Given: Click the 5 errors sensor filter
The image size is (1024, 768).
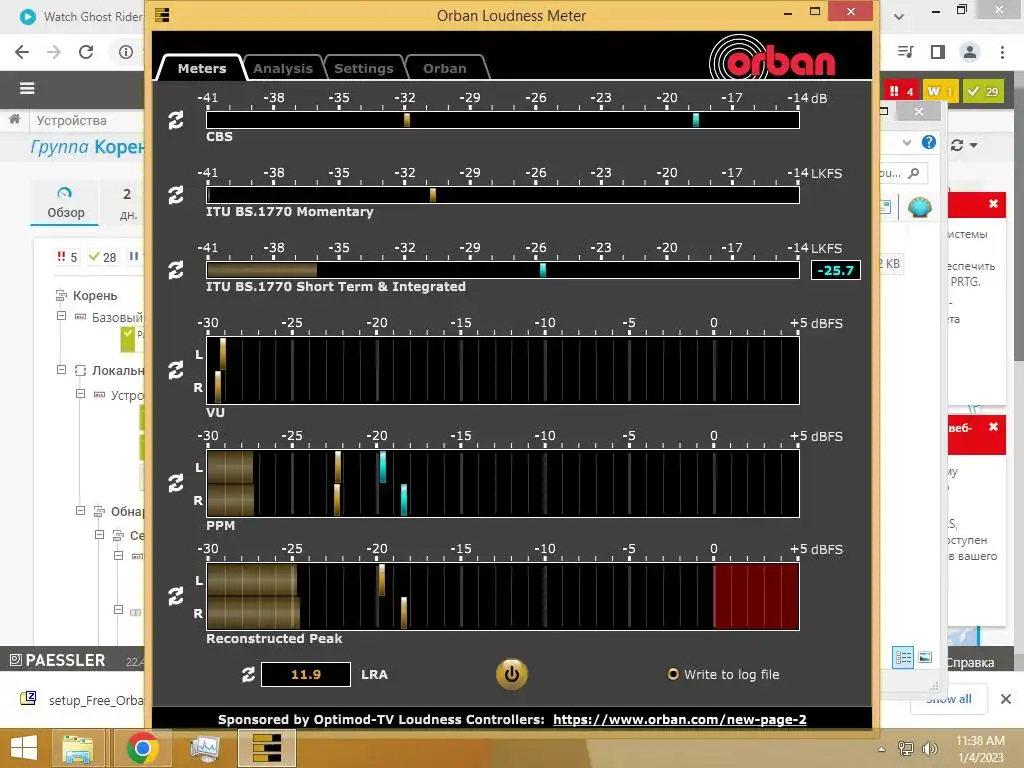Looking at the screenshot, I should 67,257.
